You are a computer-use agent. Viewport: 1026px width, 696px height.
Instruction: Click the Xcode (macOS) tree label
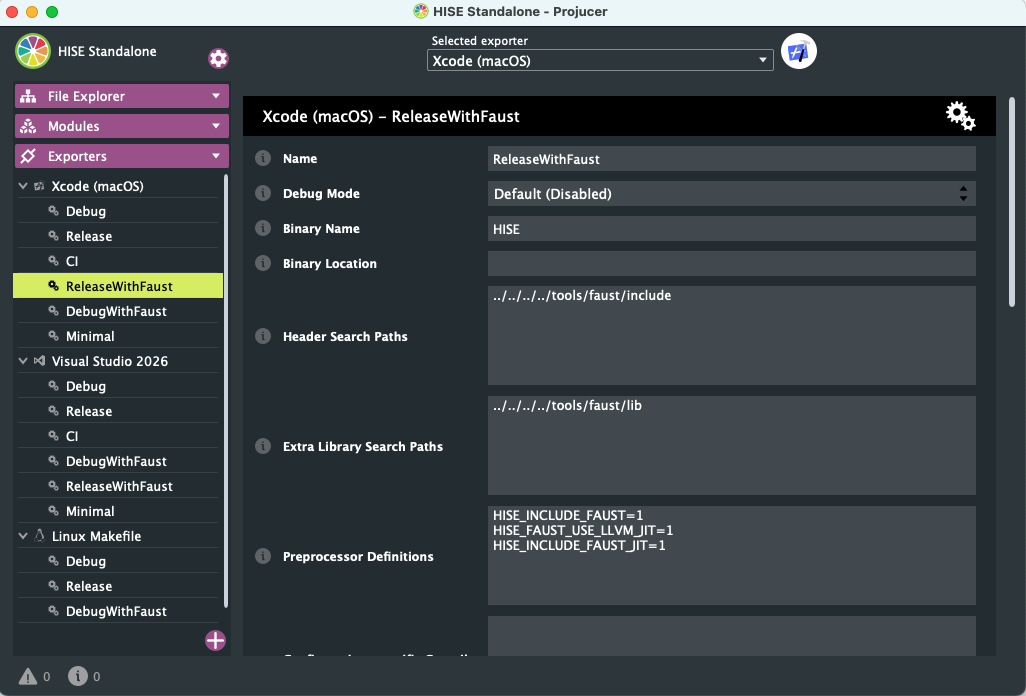[x=97, y=186]
